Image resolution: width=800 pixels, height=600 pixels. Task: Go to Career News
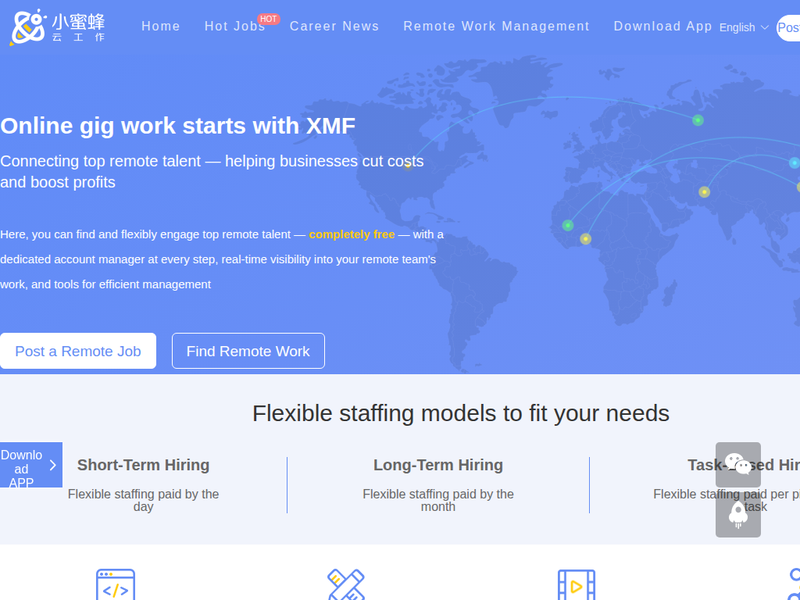click(x=334, y=27)
